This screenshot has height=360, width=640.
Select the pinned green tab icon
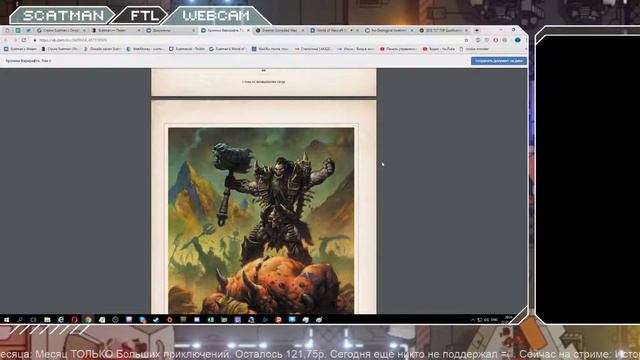(18, 30)
